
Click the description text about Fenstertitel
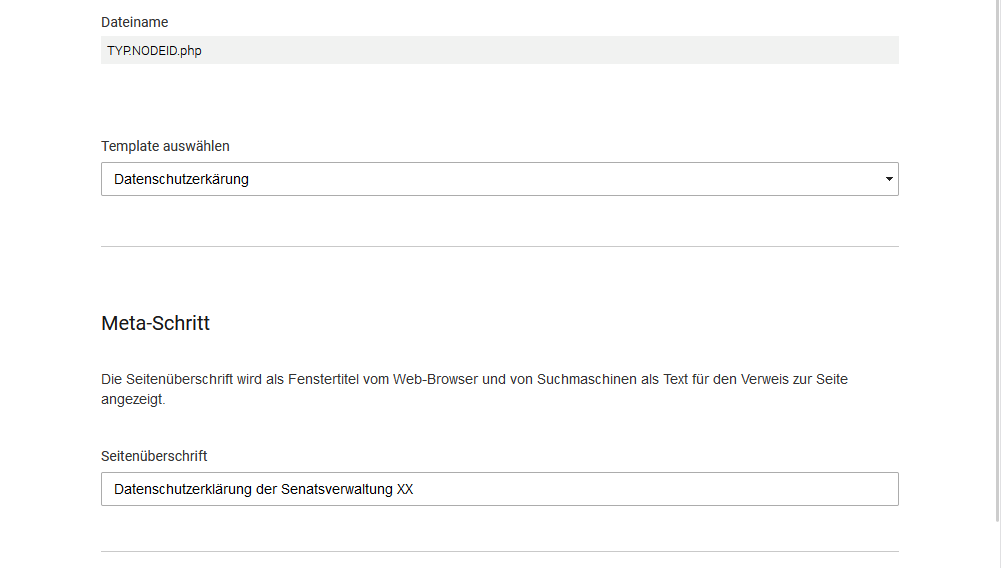click(x=474, y=389)
